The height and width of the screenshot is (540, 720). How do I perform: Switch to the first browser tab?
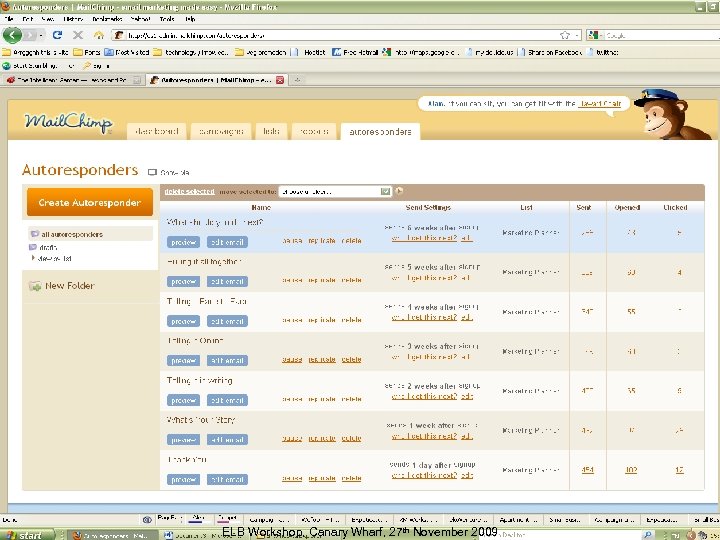point(73,80)
